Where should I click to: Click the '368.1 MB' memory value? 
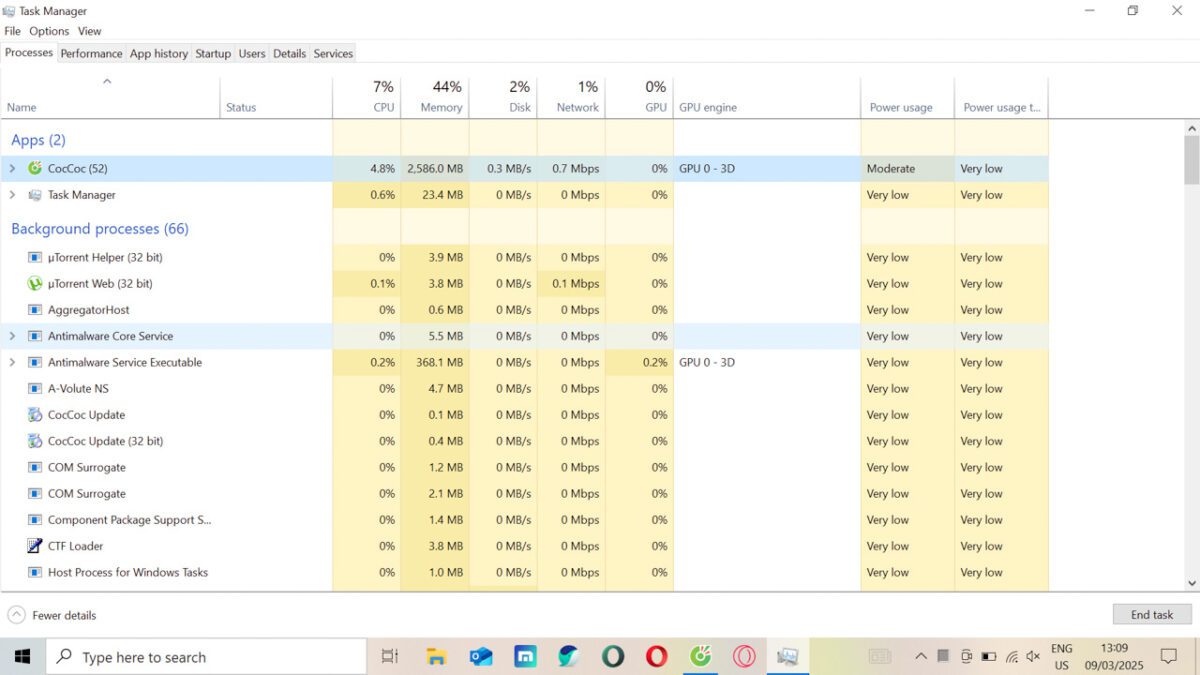[x=440, y=362]
